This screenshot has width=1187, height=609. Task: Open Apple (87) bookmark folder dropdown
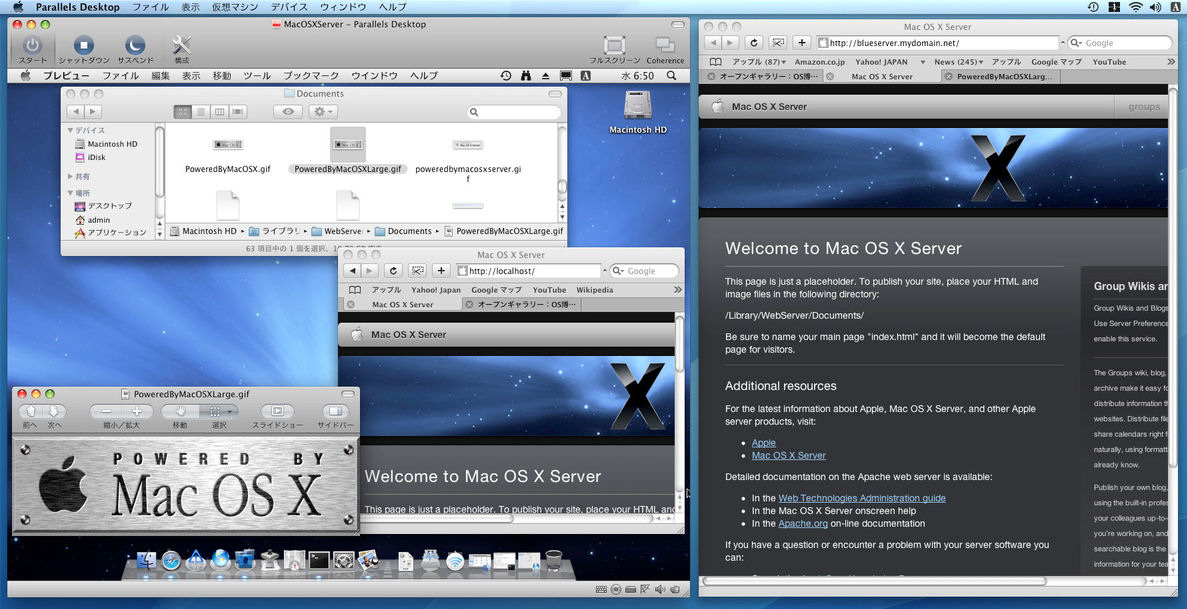pos(759,62)
